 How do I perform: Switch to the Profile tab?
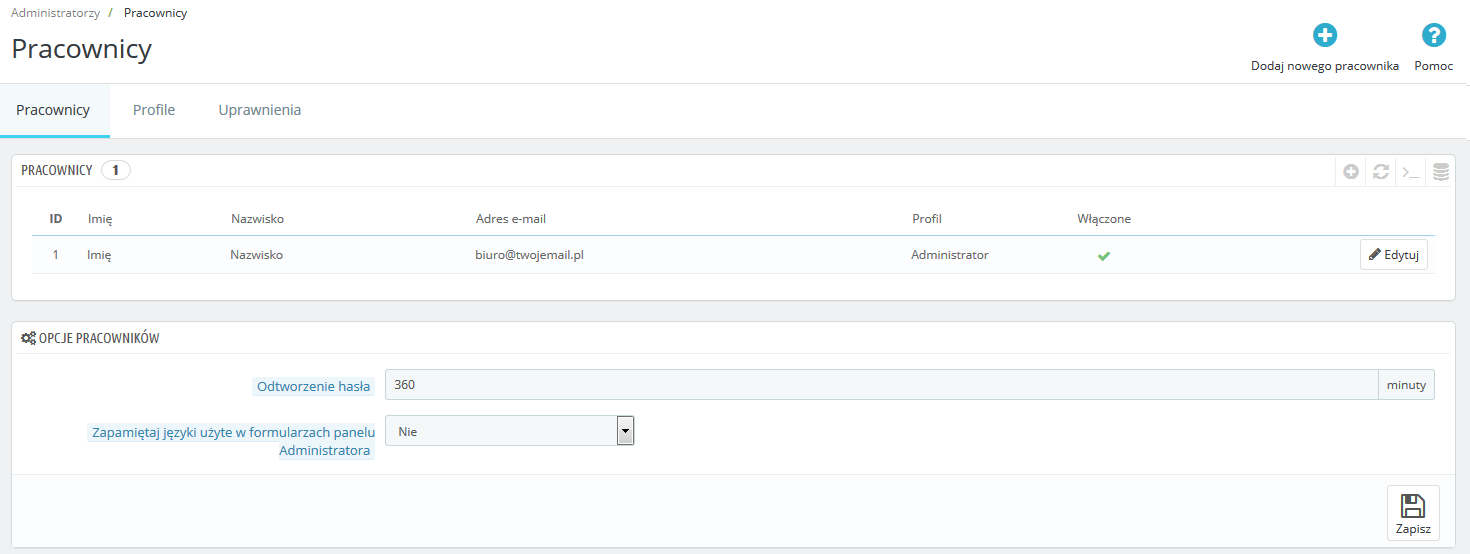click(154, 110)
